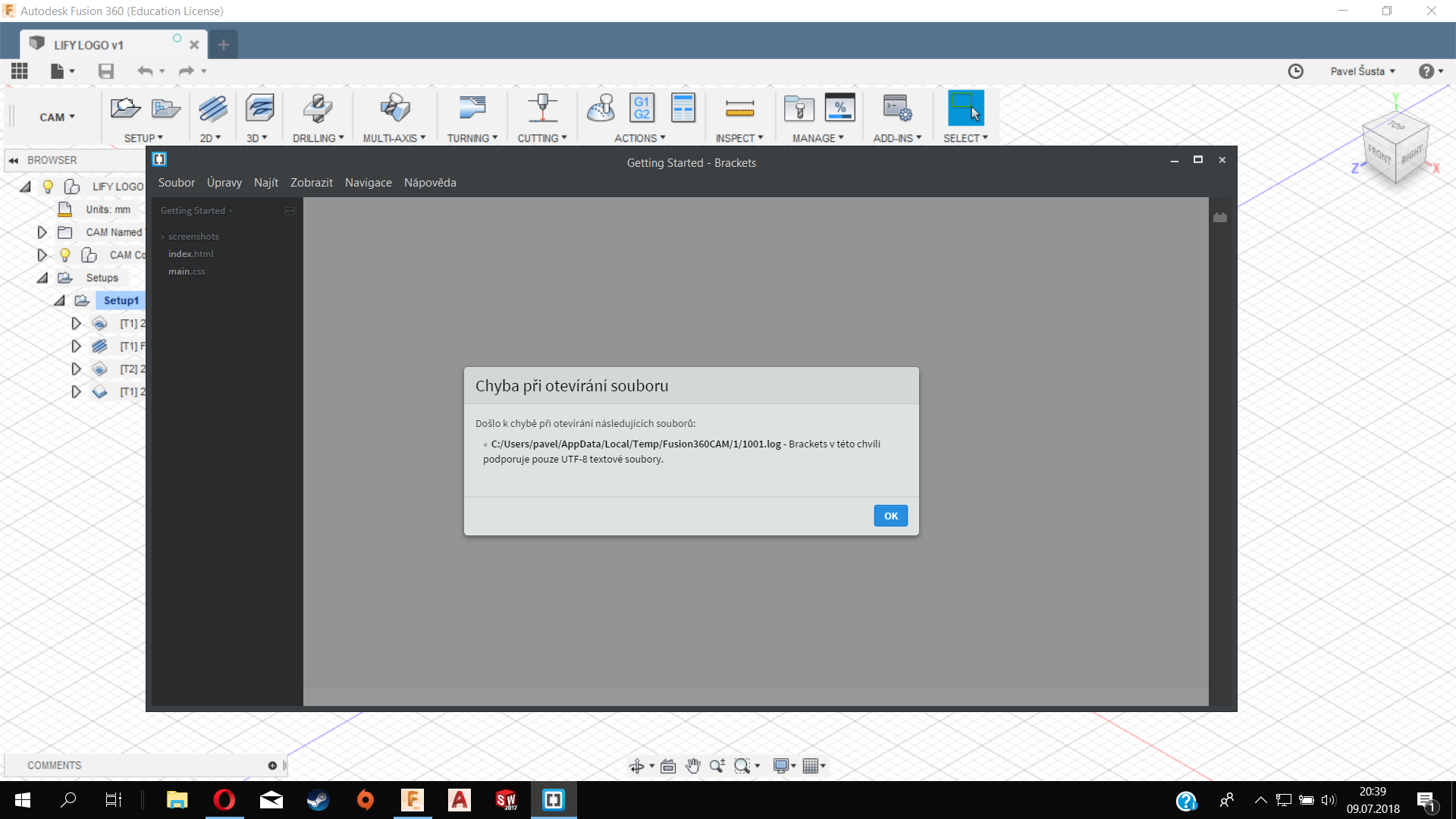
Task: Expand the SETUP dropdown label
Action: (x=143, y=138)
